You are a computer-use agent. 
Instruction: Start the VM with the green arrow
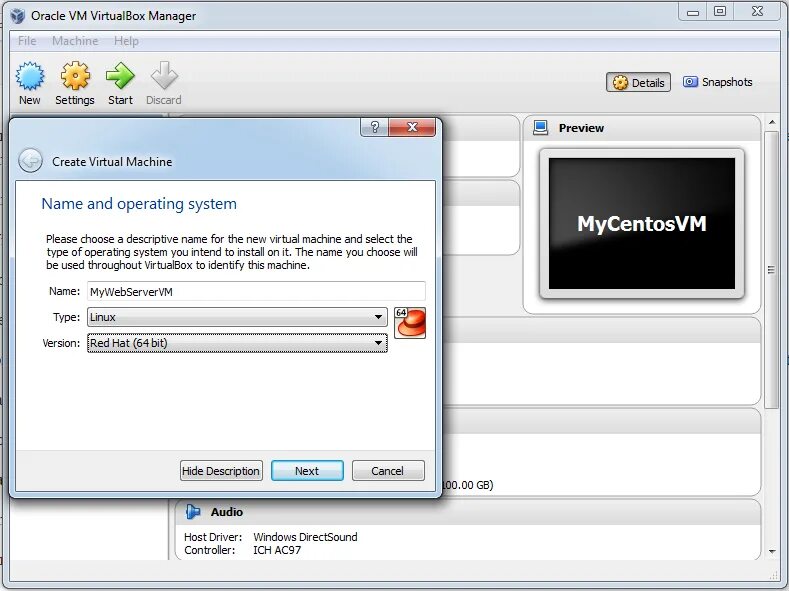click(x=120, y=83)
